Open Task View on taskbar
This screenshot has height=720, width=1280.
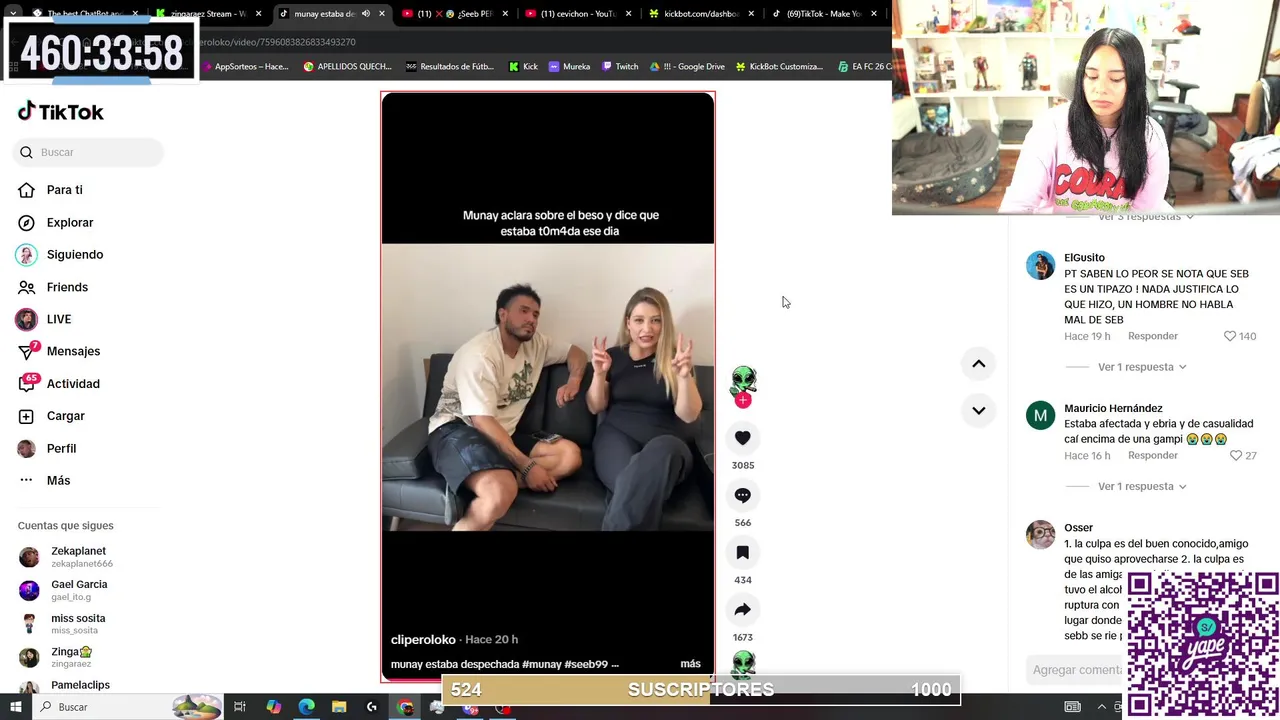tap(240, 707)
